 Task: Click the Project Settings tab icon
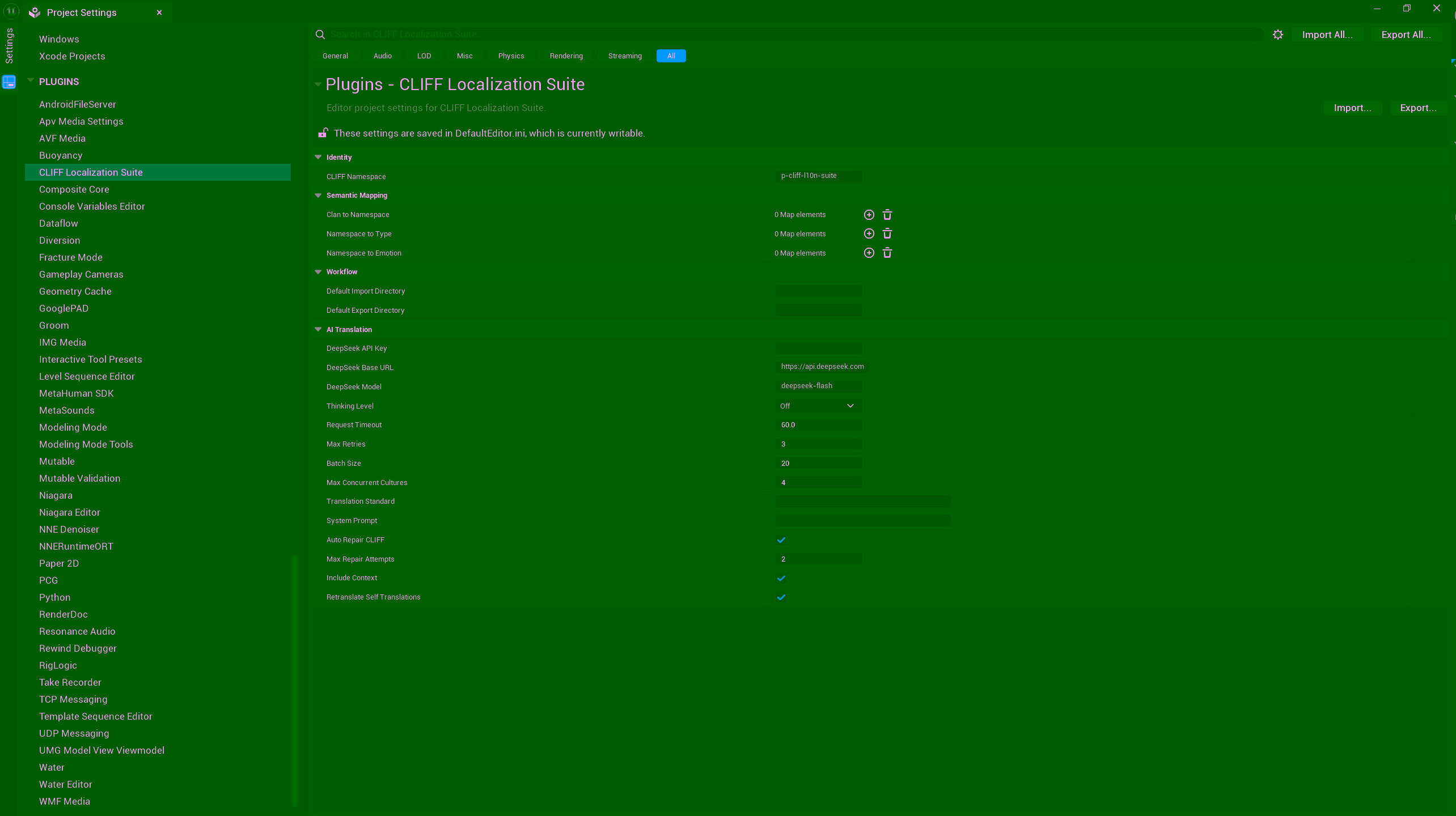coord(35,12)
